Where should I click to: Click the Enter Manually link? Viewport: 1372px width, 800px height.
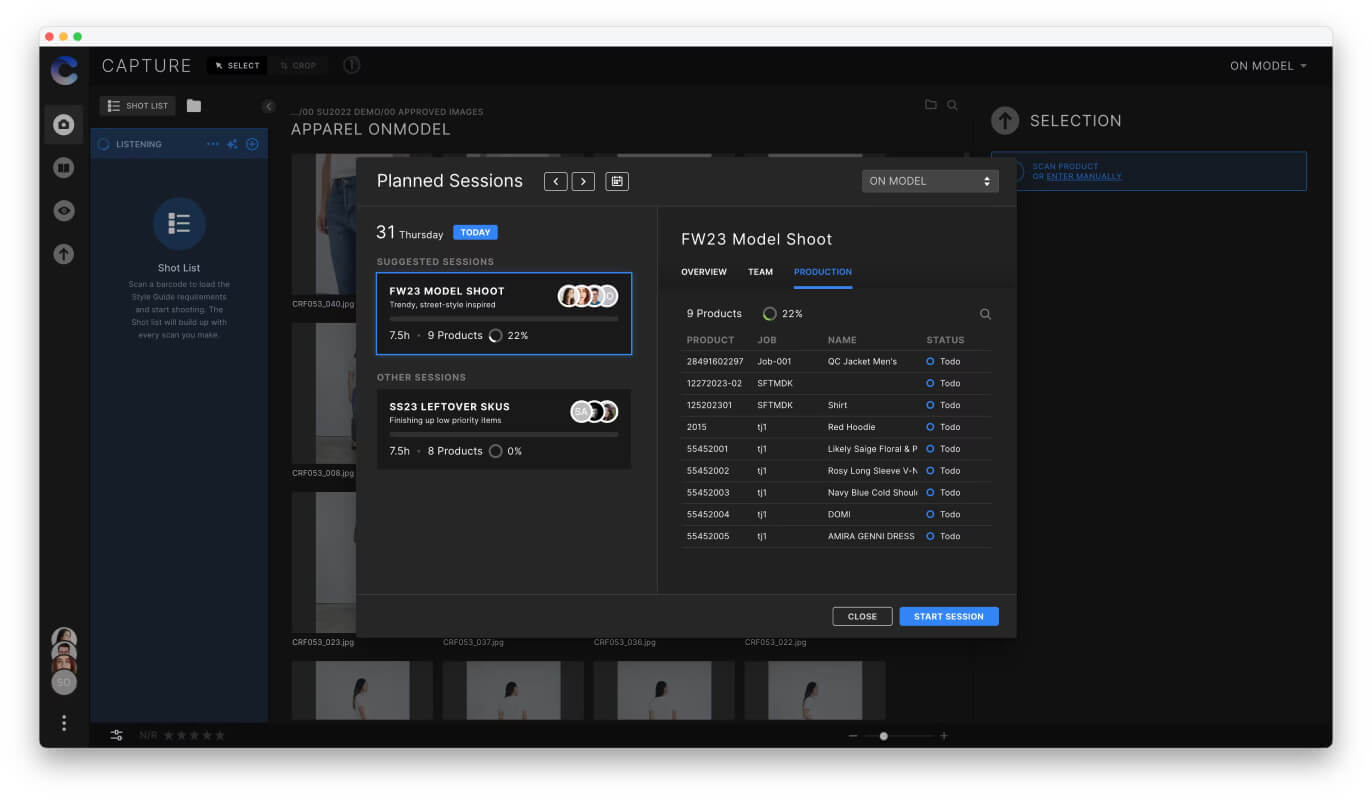(x=1084, y=176)
